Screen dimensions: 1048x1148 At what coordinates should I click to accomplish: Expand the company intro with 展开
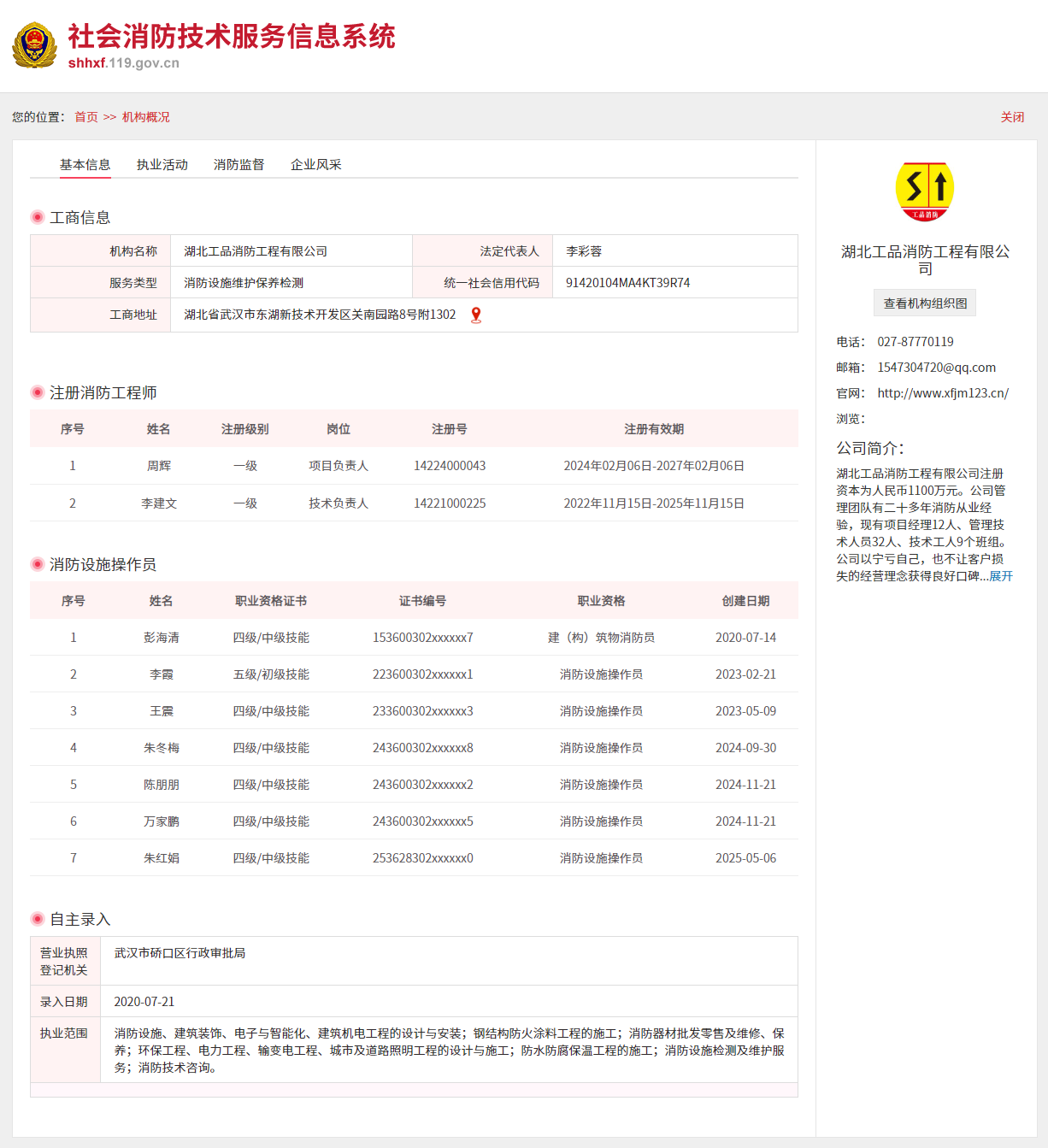point(1001,576)
